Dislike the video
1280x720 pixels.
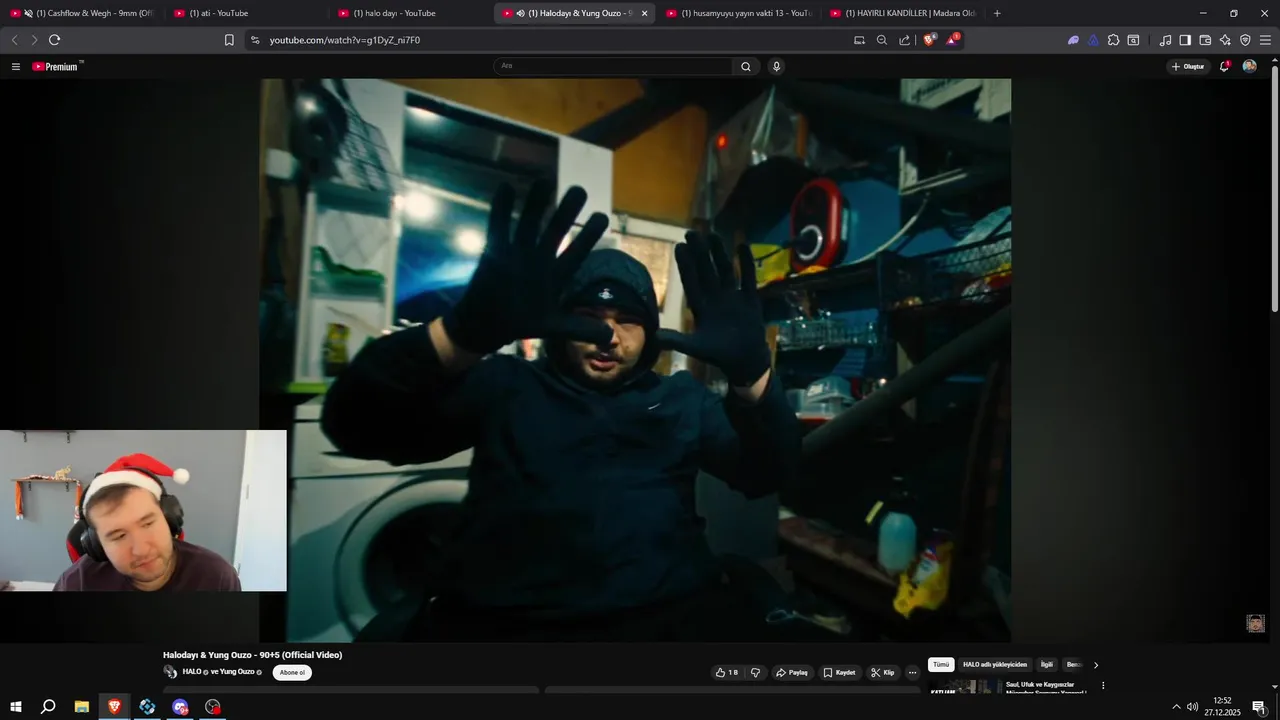756,673
